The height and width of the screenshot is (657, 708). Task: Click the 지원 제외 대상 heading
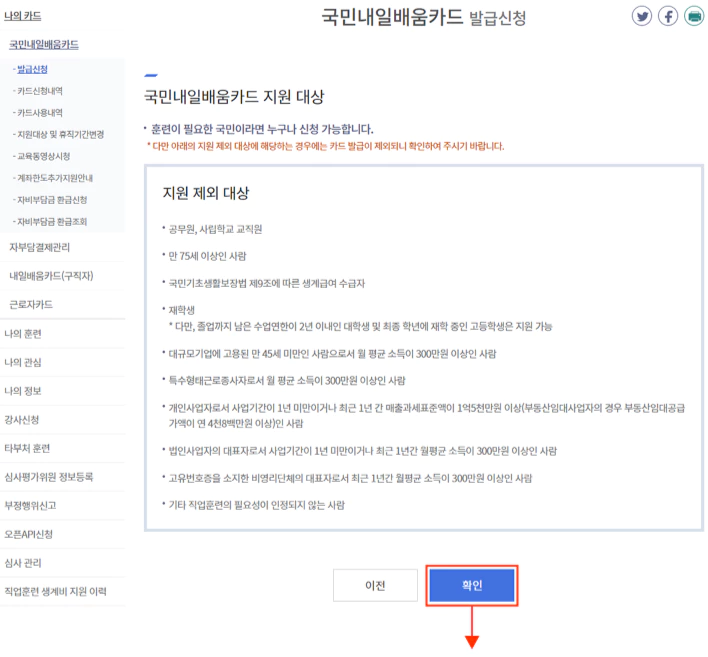206,193
